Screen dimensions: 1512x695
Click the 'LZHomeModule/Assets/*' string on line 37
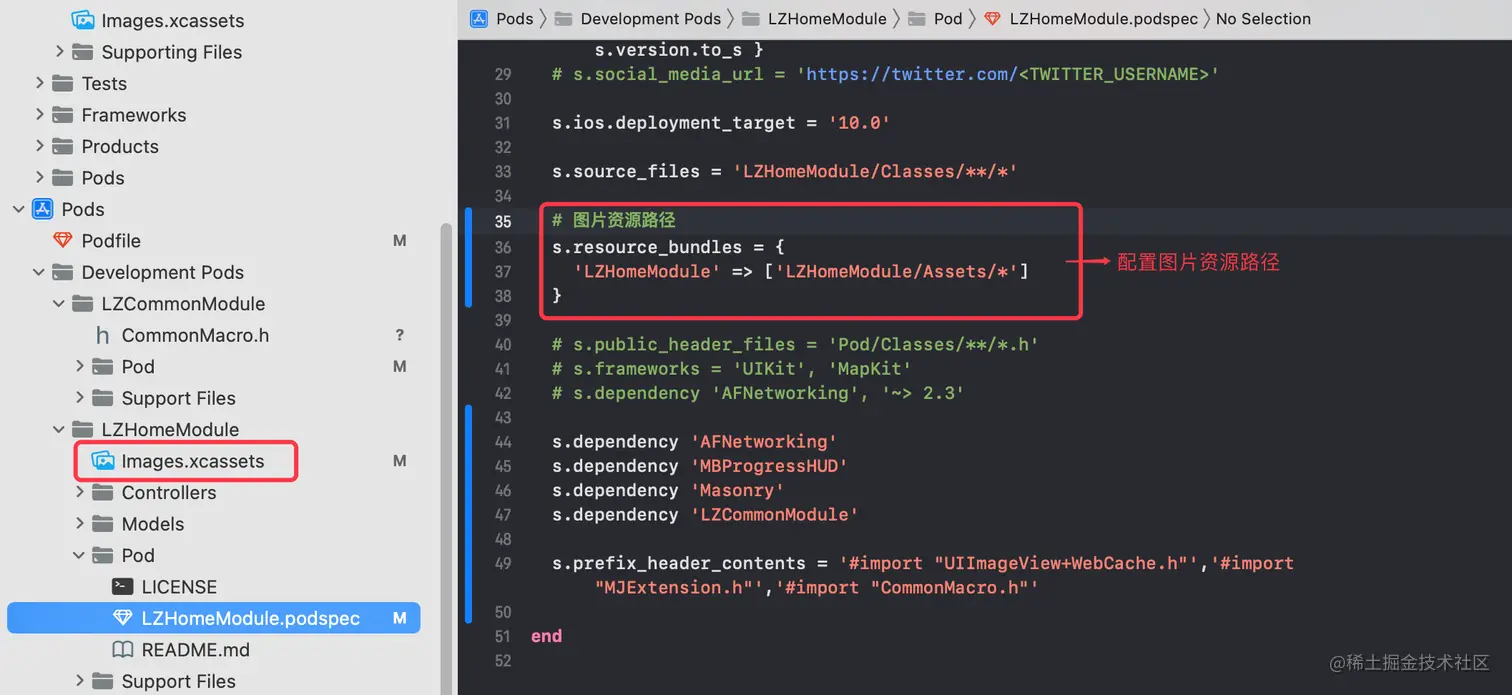point(896,271)
